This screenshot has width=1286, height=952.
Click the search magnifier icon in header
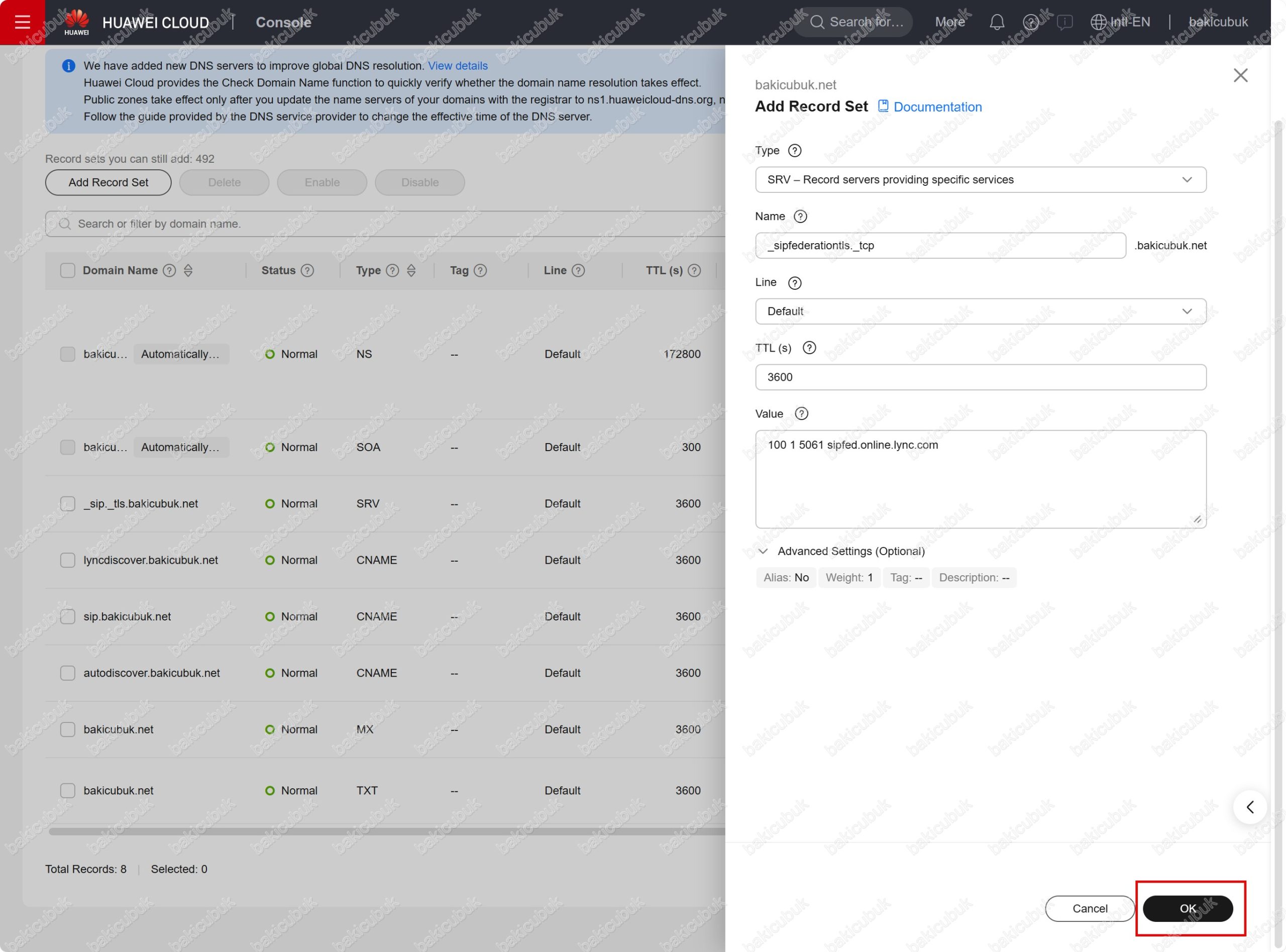tap(816, 22)
